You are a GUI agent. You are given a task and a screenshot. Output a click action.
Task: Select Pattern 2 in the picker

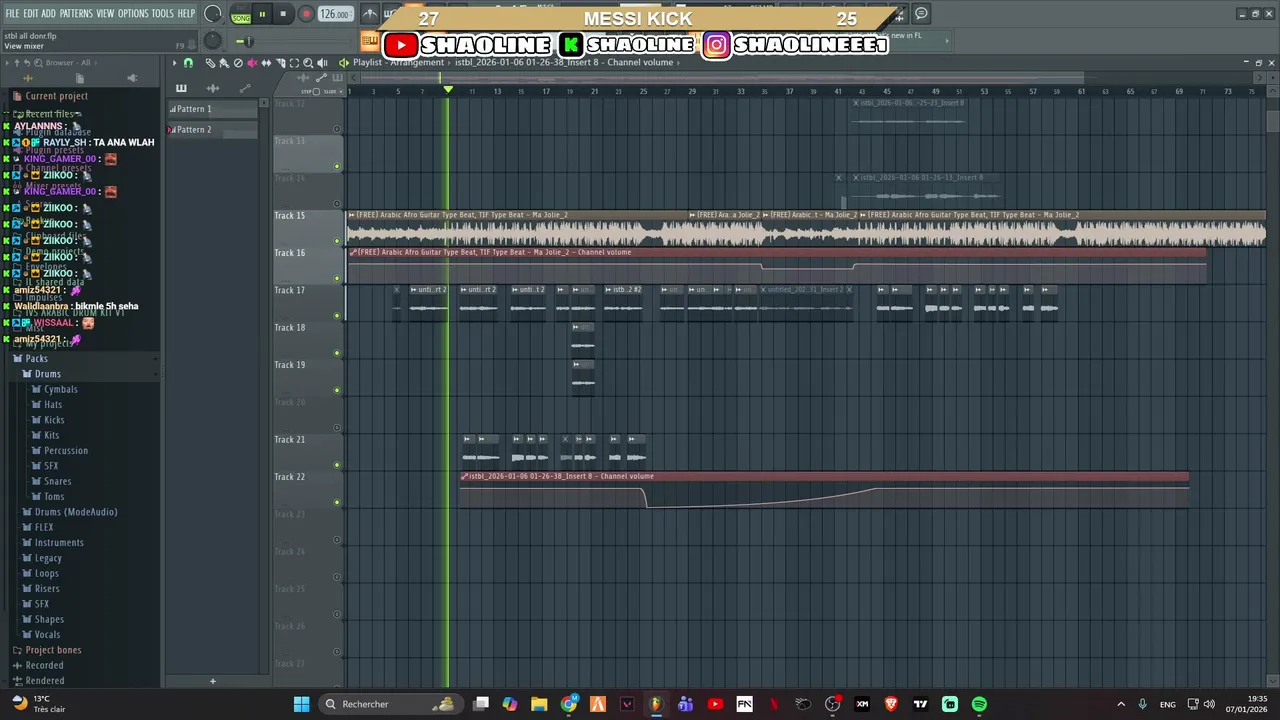point(212,130)
